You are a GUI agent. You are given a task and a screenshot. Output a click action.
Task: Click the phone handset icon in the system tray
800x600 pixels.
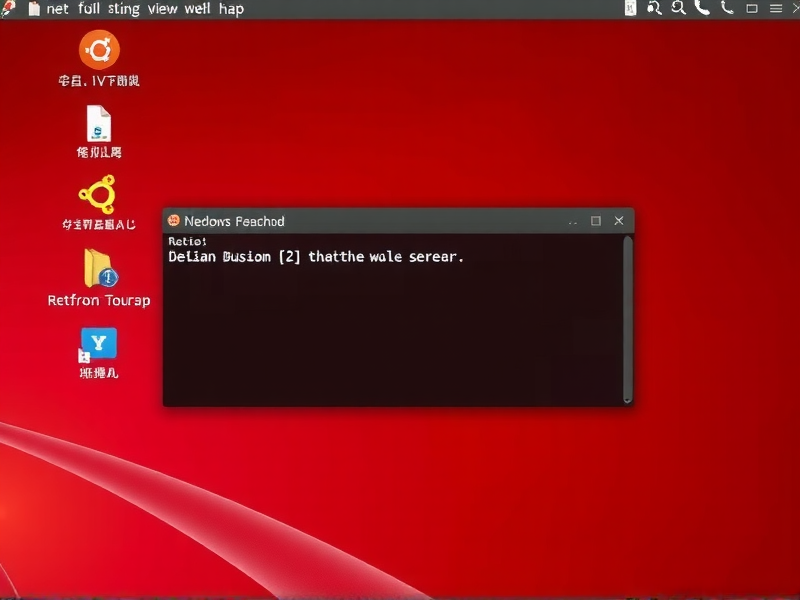pyautogui.click(x=703, y=8)
